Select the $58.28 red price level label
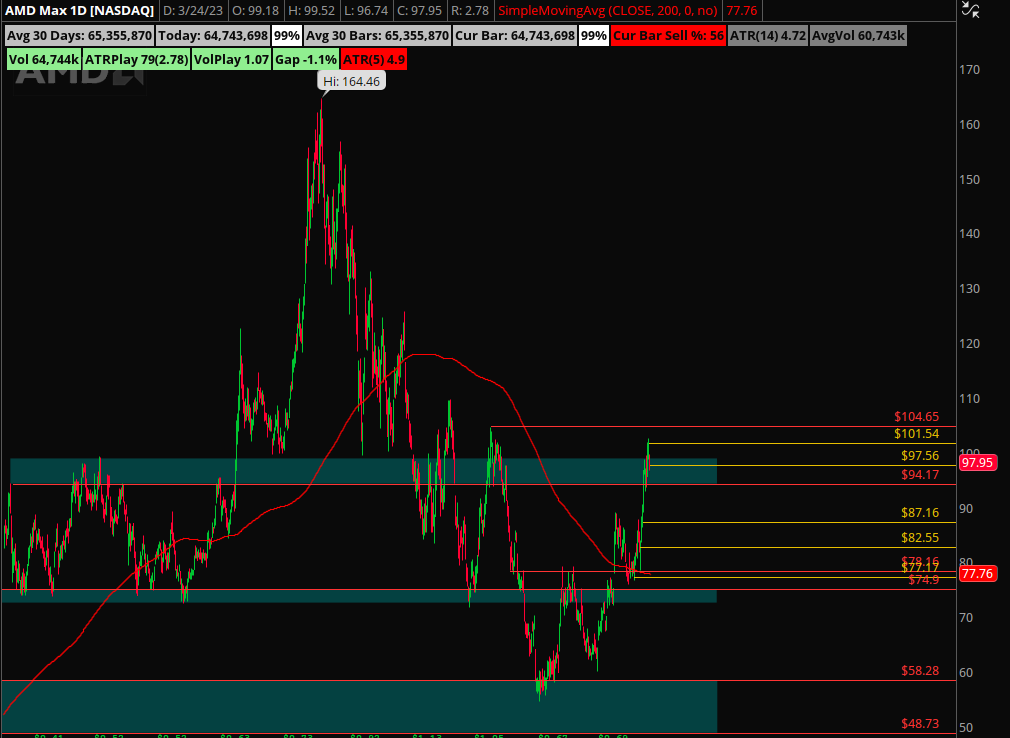The height and width of the screenshot is (738, 1010). (919, 671)
